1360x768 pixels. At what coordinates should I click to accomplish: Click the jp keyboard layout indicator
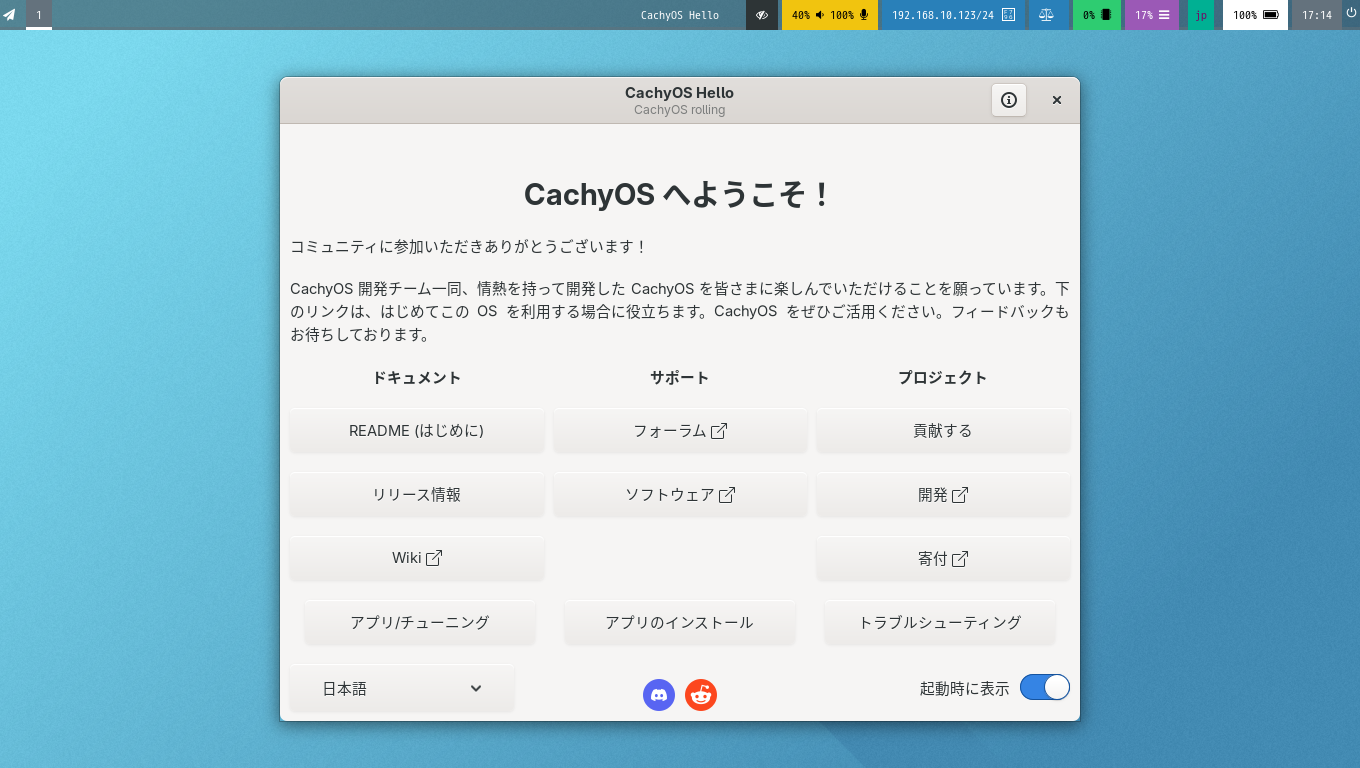coord(1201,15)
